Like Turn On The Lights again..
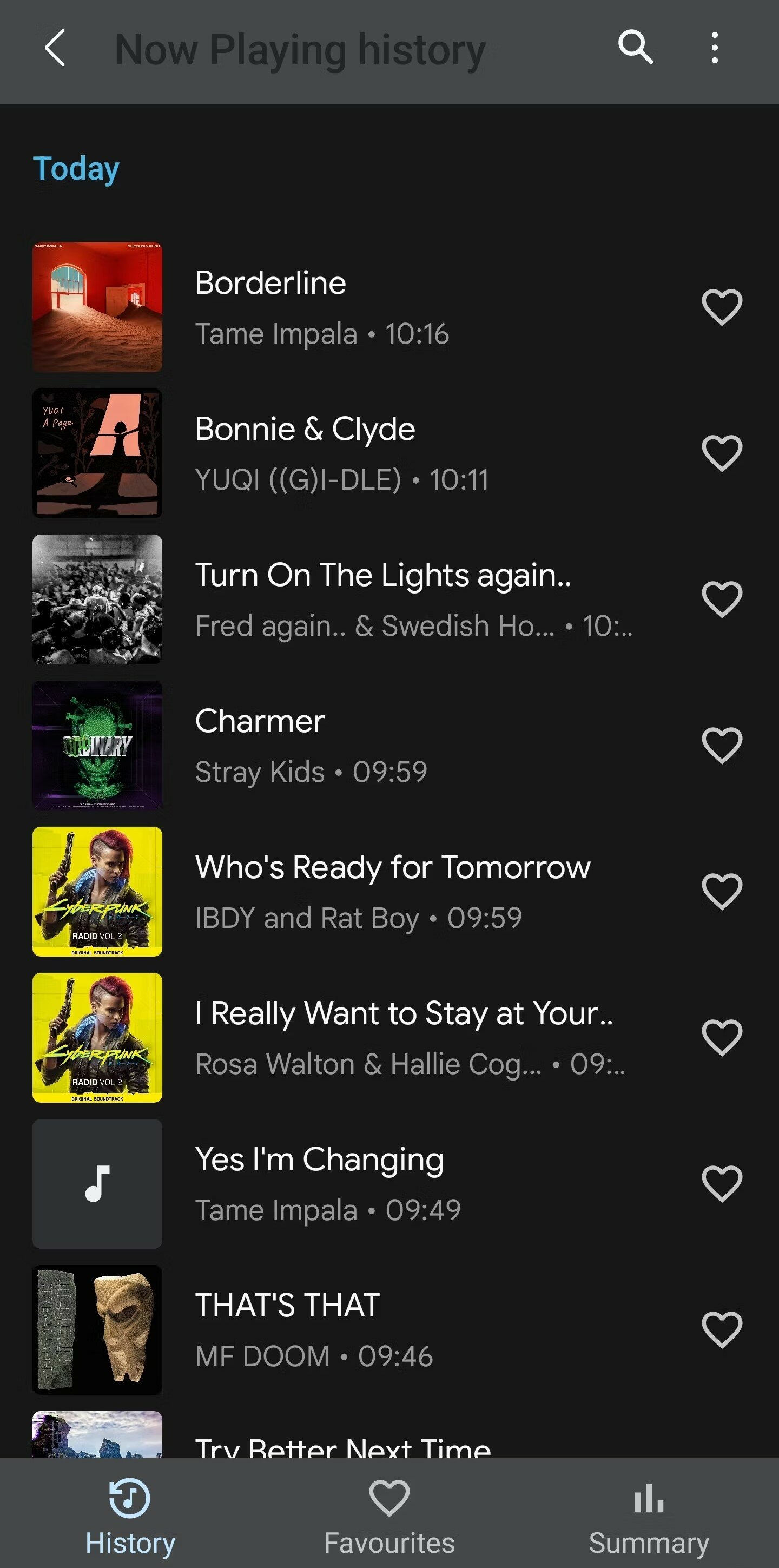Screen dimensions: 779x1568 [722, 599]
